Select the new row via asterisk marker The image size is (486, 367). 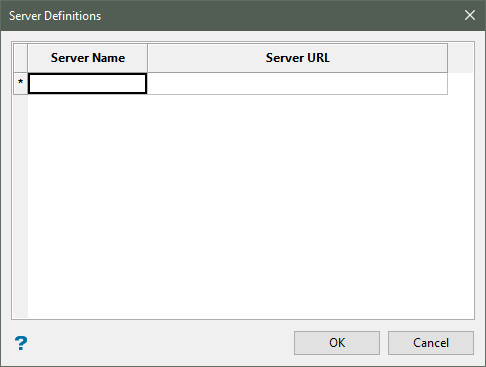click(x=21, y=83)
